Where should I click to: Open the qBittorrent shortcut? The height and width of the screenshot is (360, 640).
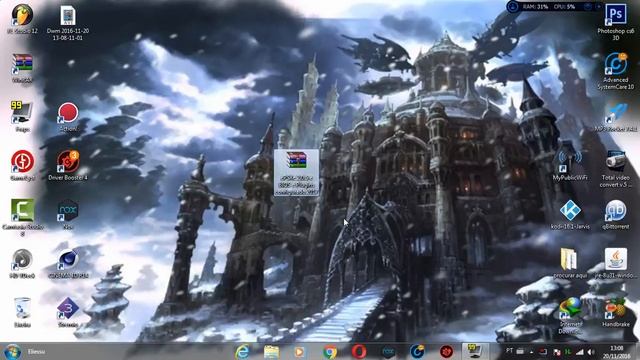tap(616, 214)
